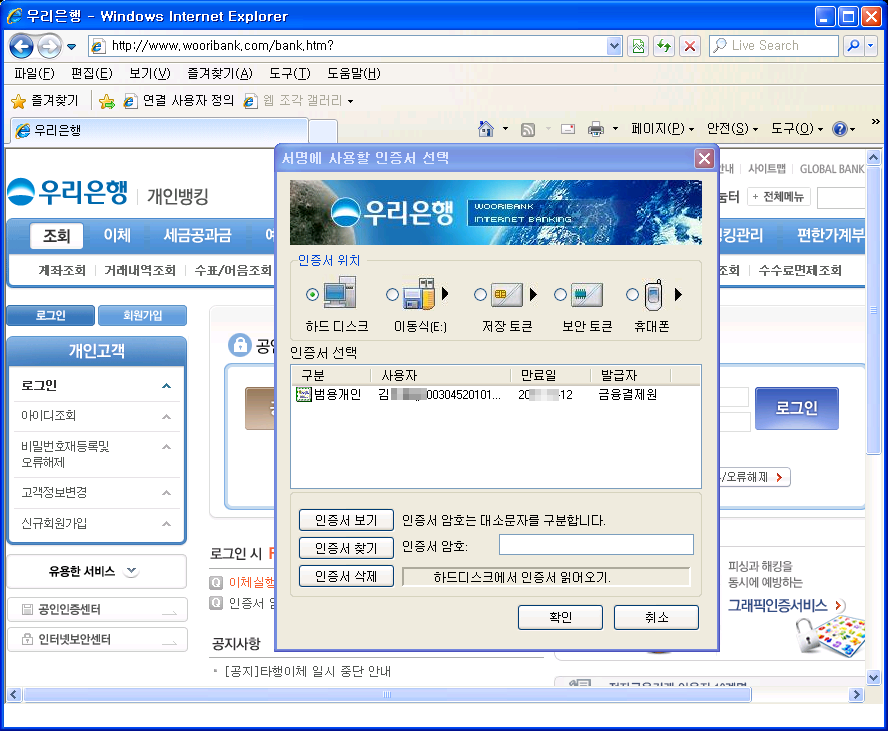
Task: Open the 웹 조각 갤러리 dropdown
Action: click(298, 101)
